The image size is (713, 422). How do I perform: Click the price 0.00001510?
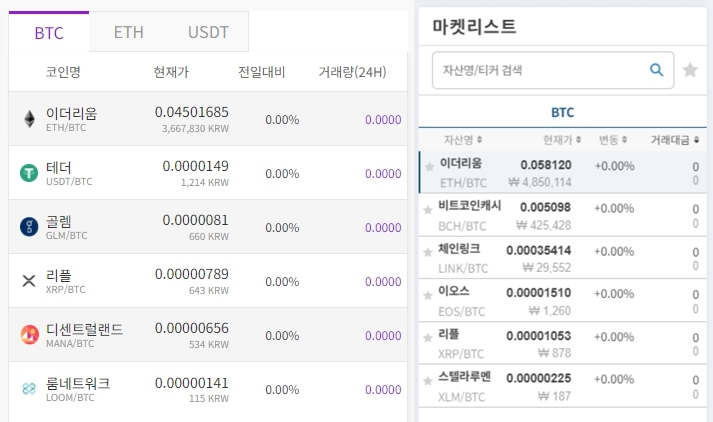point(538,293)
